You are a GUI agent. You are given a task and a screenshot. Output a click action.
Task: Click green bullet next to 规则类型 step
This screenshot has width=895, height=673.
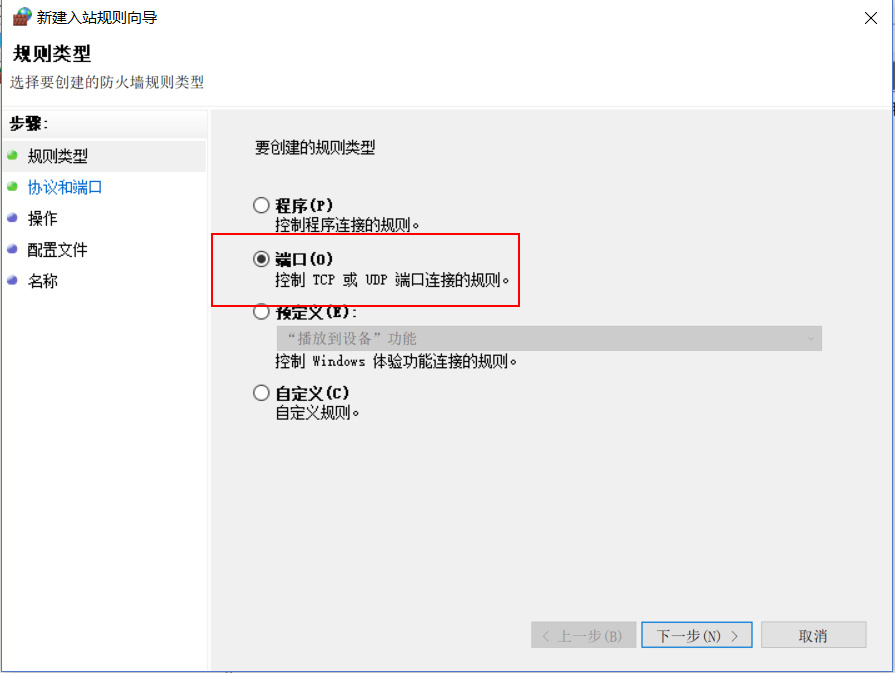point(13,155)
